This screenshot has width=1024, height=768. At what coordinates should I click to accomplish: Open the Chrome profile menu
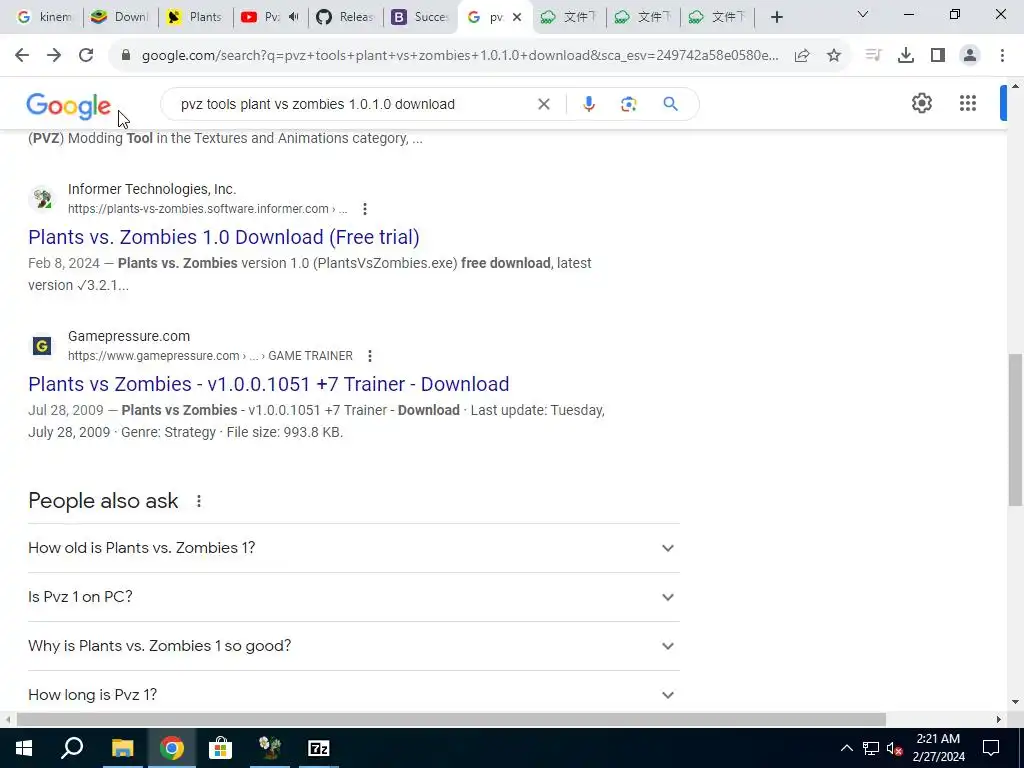tap(970, 56)
